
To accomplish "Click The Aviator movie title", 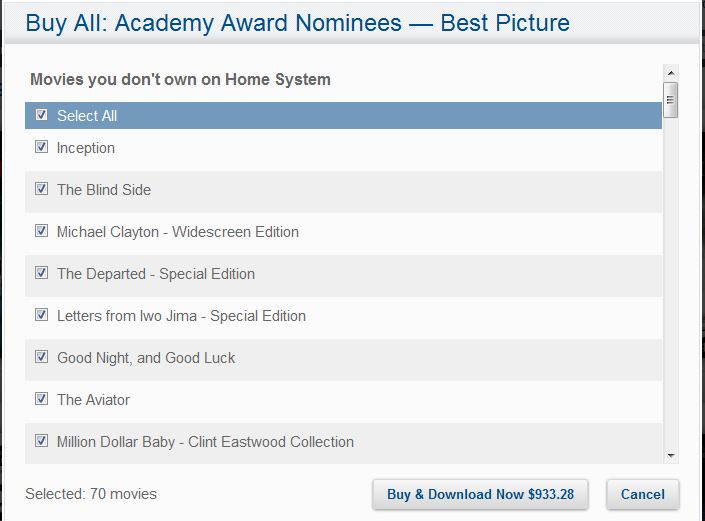I will (94, 400).
